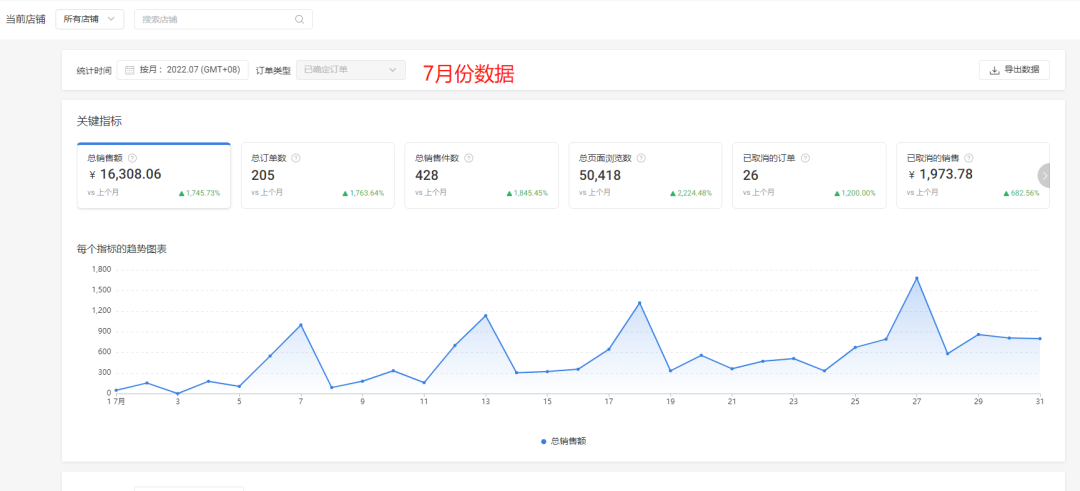Screen dimensions: 1080x491
Task: Expand the 已确定订单 order type dropdown
Action: coord(351,70)
